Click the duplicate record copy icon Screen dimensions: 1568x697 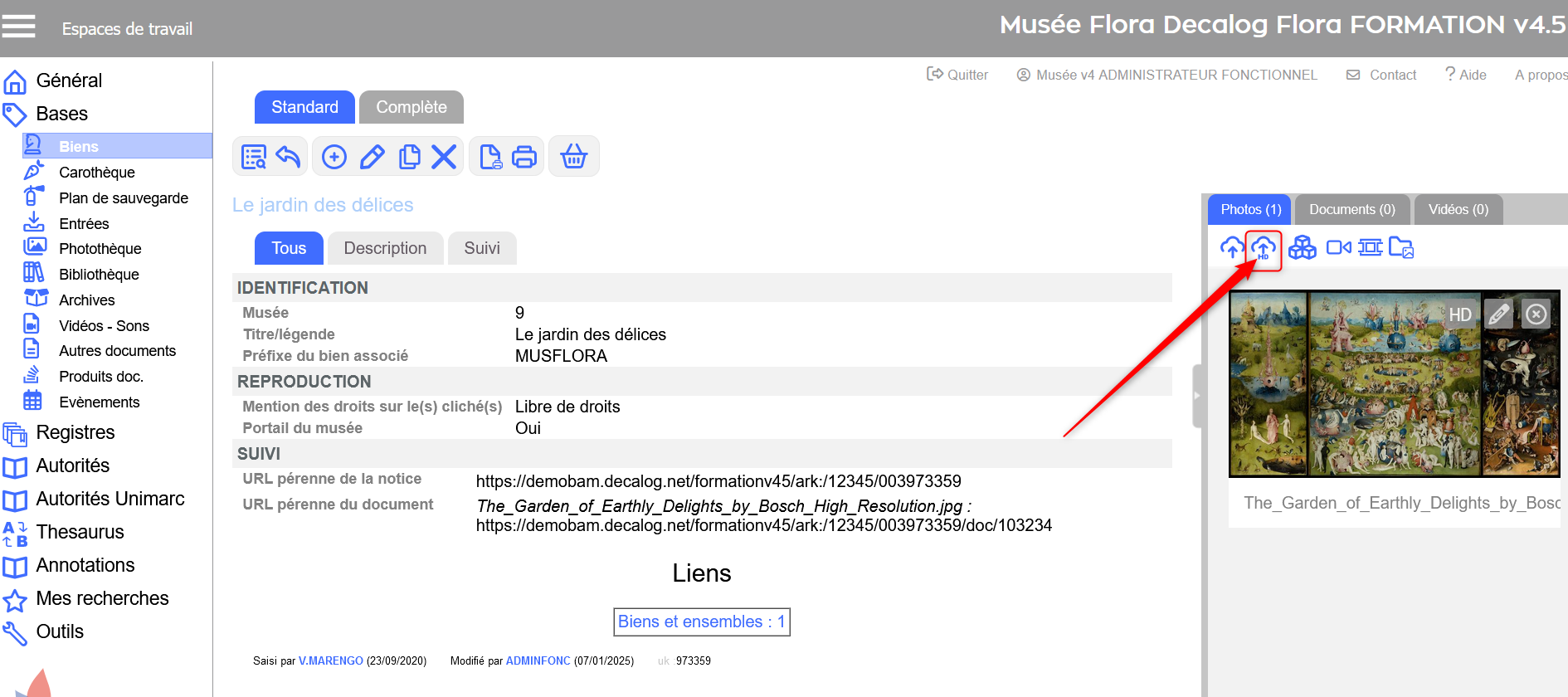[409, 157]
